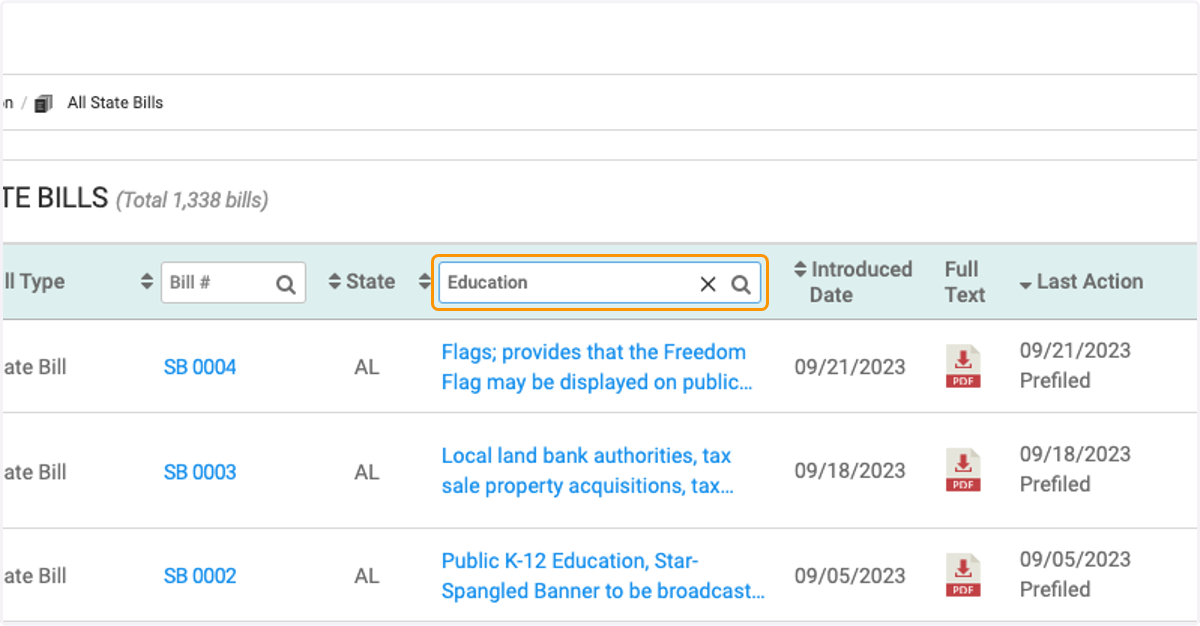Select AL state cell for SB 0004
1200x626 pixels.
367,367
